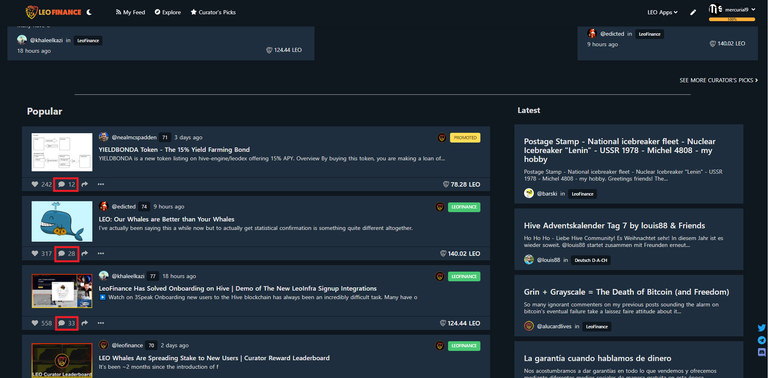Open more options on LeoFinance Onboarding post
The height and width of the screenshot is (378, 768).
point(101,323)
